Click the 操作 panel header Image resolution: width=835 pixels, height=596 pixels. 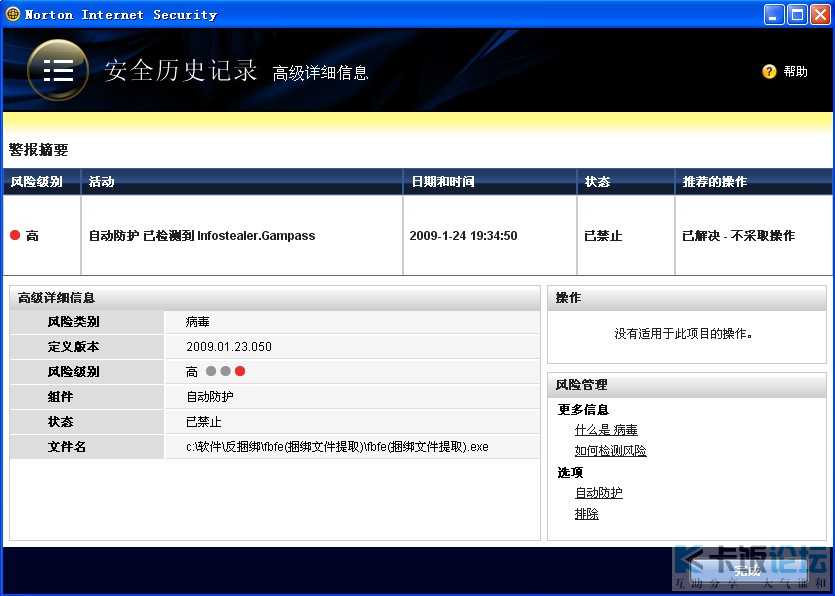pyautogui.click(x=687, y=298)
